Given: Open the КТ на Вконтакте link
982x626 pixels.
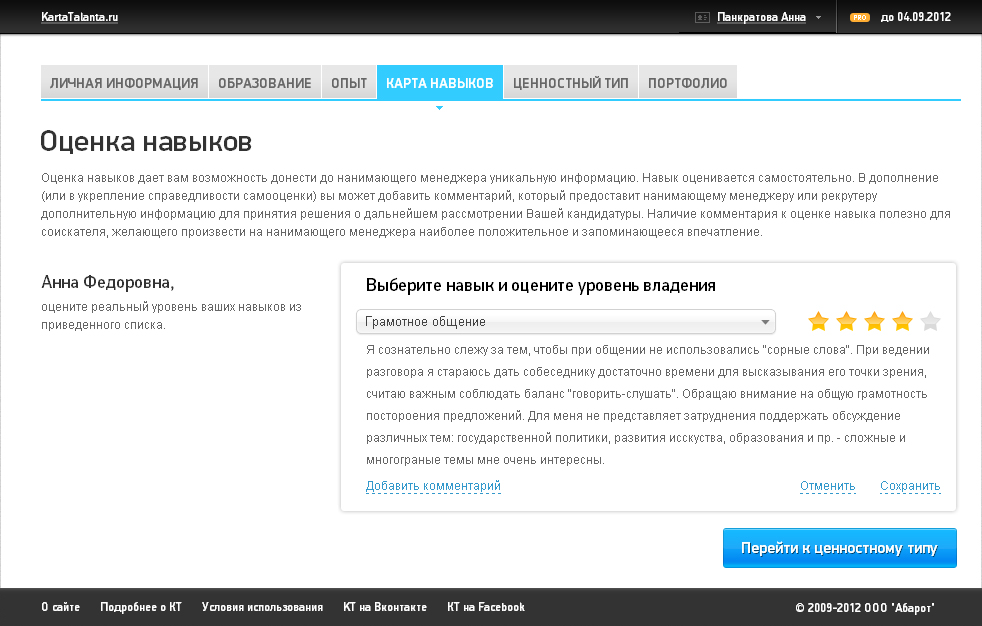Looking at the screenshot, I should pyautogui.click(x=385, y=607).
